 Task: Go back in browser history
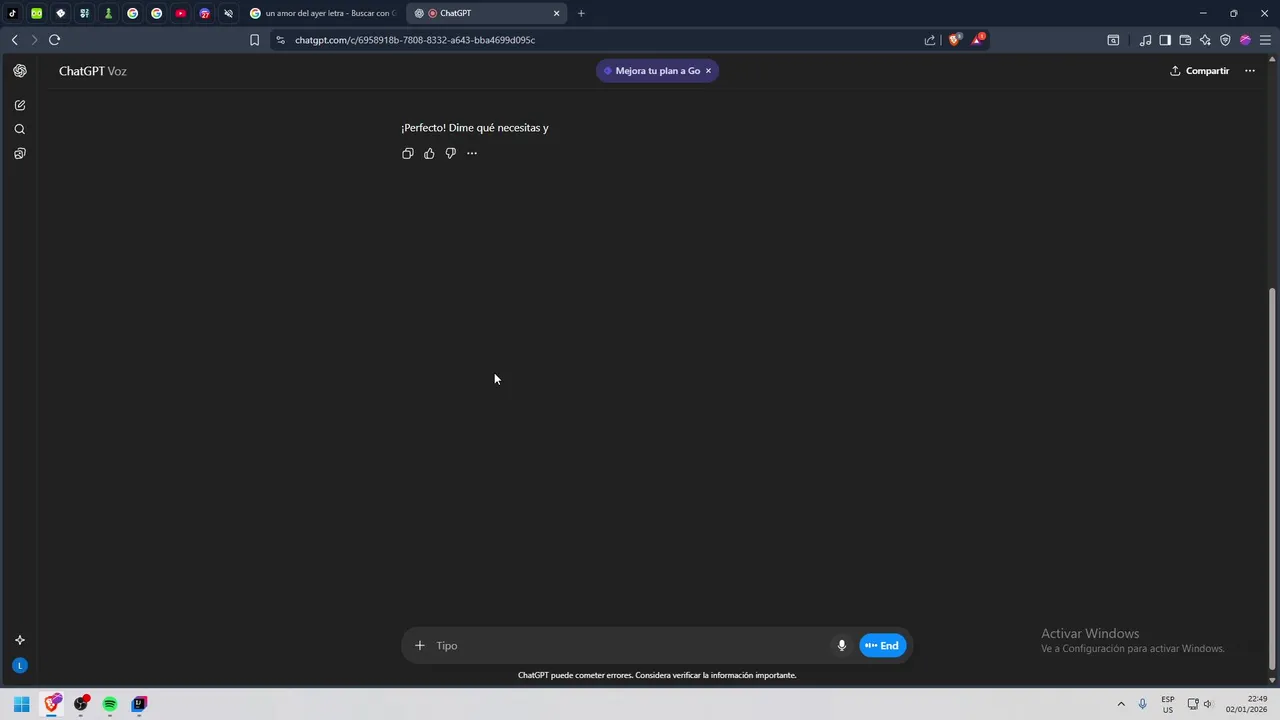pos(14,40)
